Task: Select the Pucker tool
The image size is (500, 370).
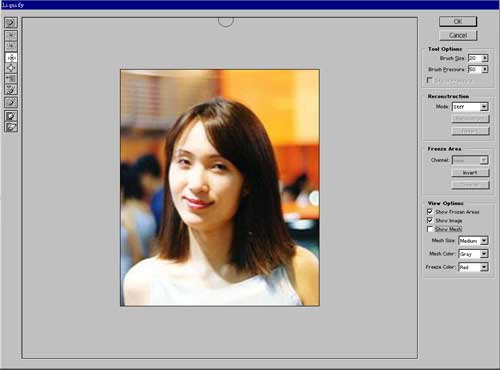Action: tap(11, 57)
